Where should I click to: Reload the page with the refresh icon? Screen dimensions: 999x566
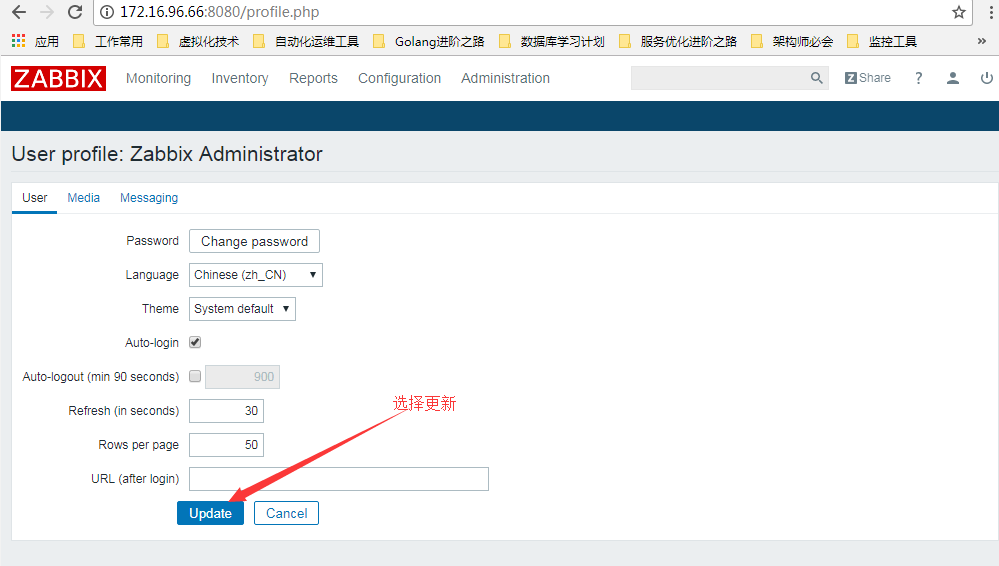click(75, 12)
